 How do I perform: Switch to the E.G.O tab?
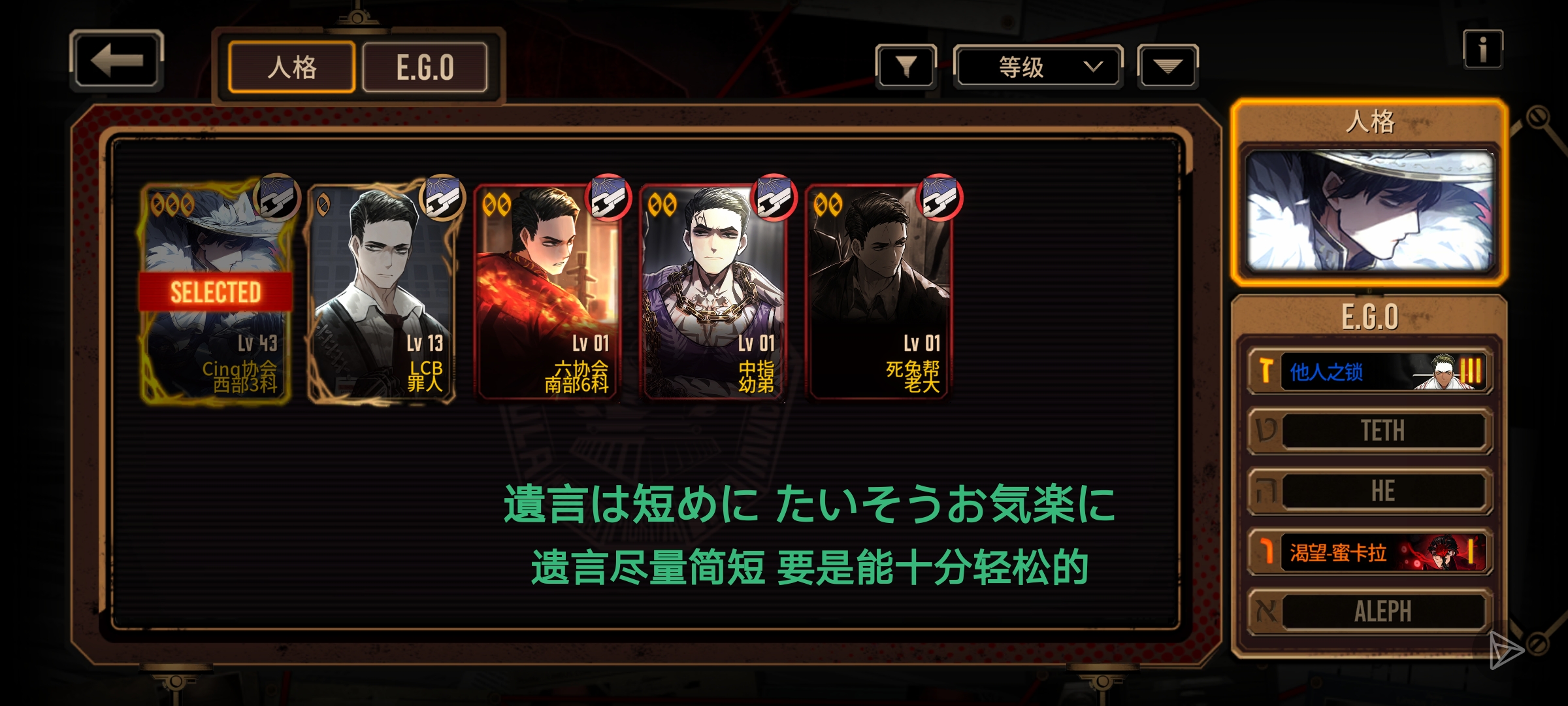click(425, 67)
